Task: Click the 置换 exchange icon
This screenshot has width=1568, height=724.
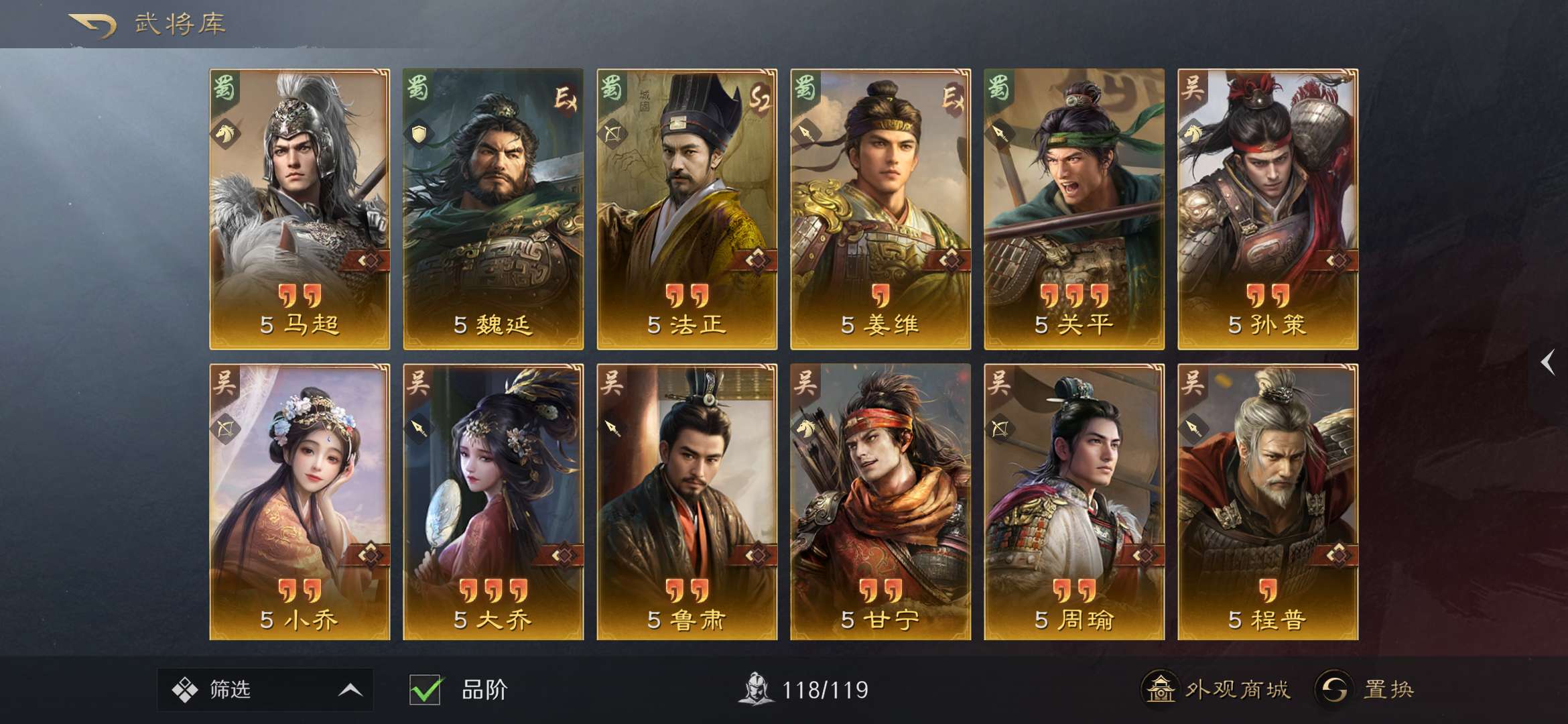Action: (x=1333, y=688)
